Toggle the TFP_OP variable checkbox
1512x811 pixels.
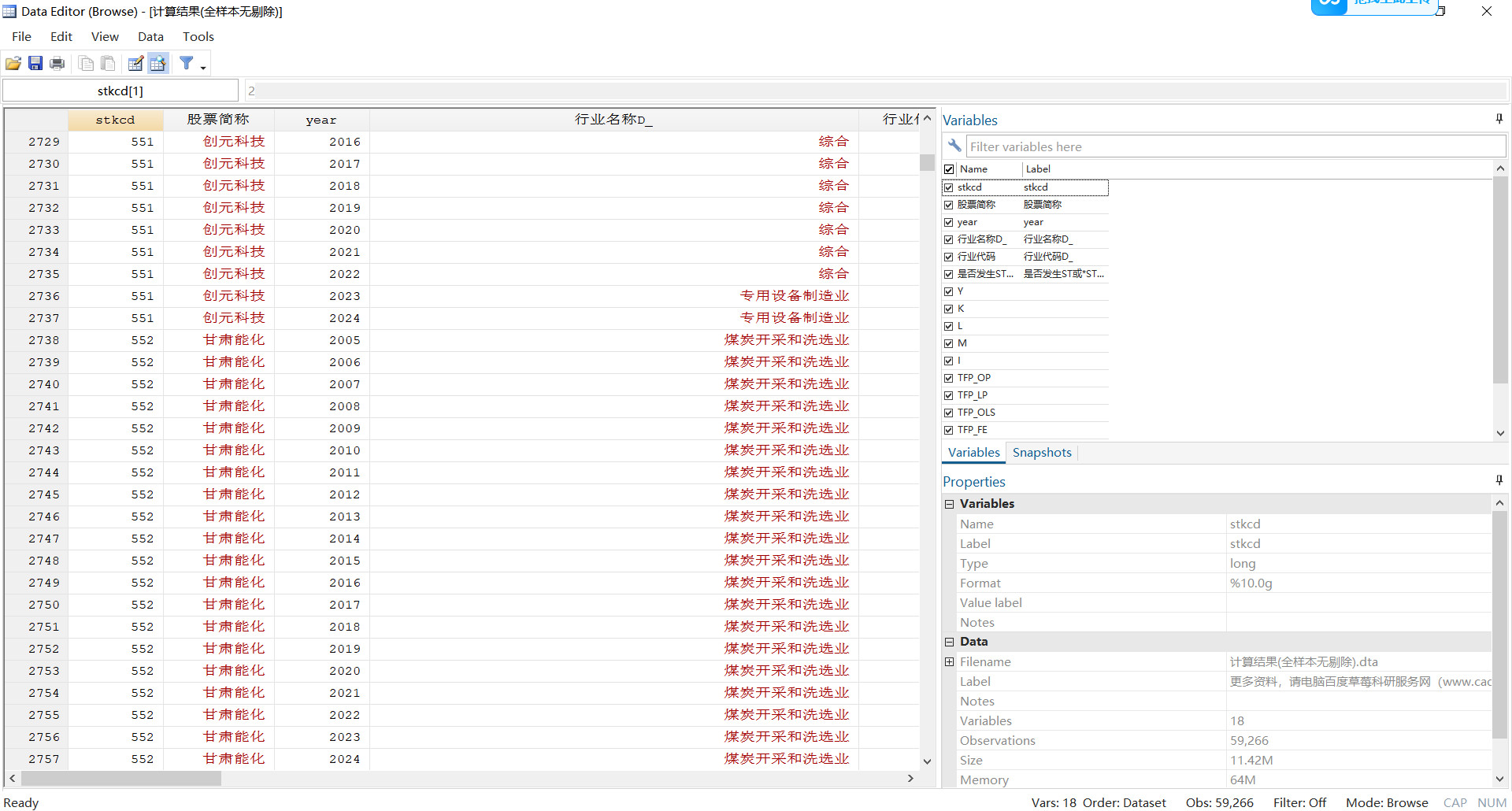tap(949, 378)
